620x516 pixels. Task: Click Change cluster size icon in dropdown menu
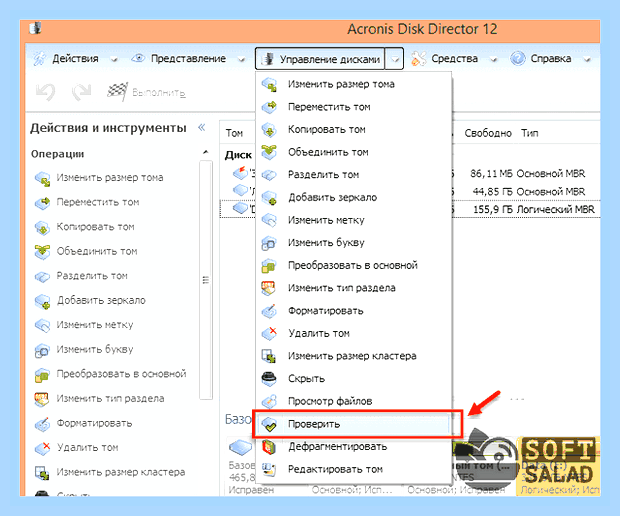click(x=269, y=356)
